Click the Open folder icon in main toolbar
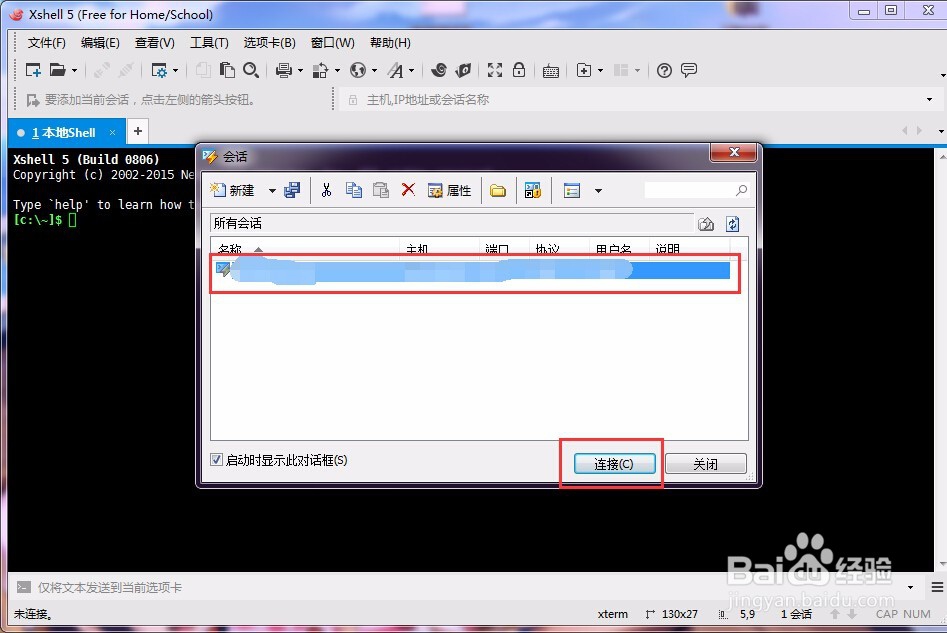The width and height of the screenshot is (947, 633). pos(57,70)
